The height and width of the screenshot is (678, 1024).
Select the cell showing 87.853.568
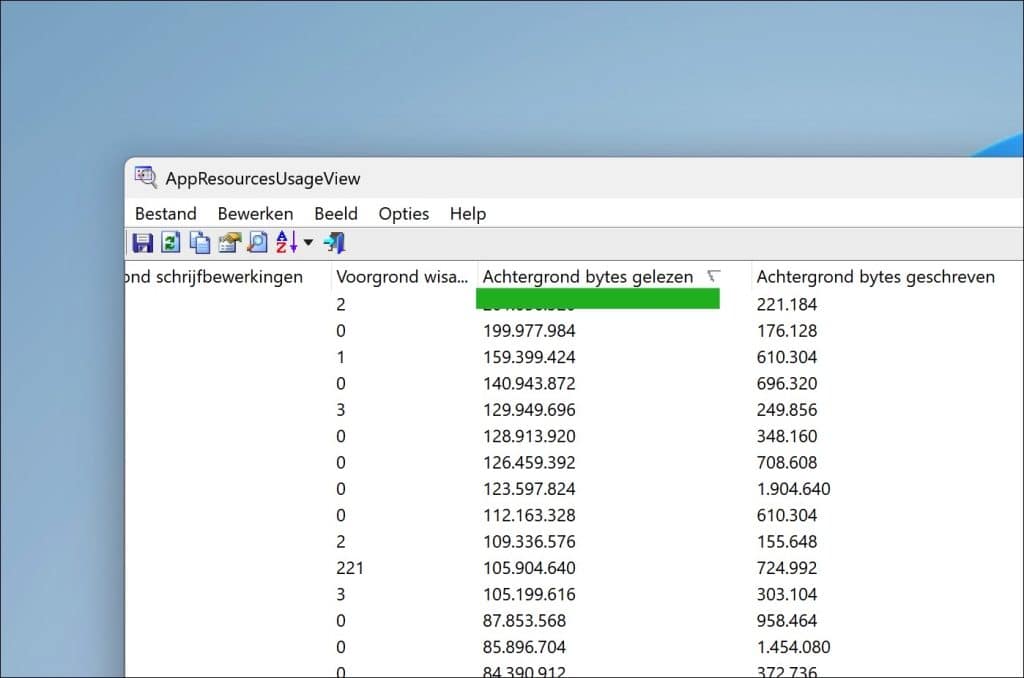point(524,621)
